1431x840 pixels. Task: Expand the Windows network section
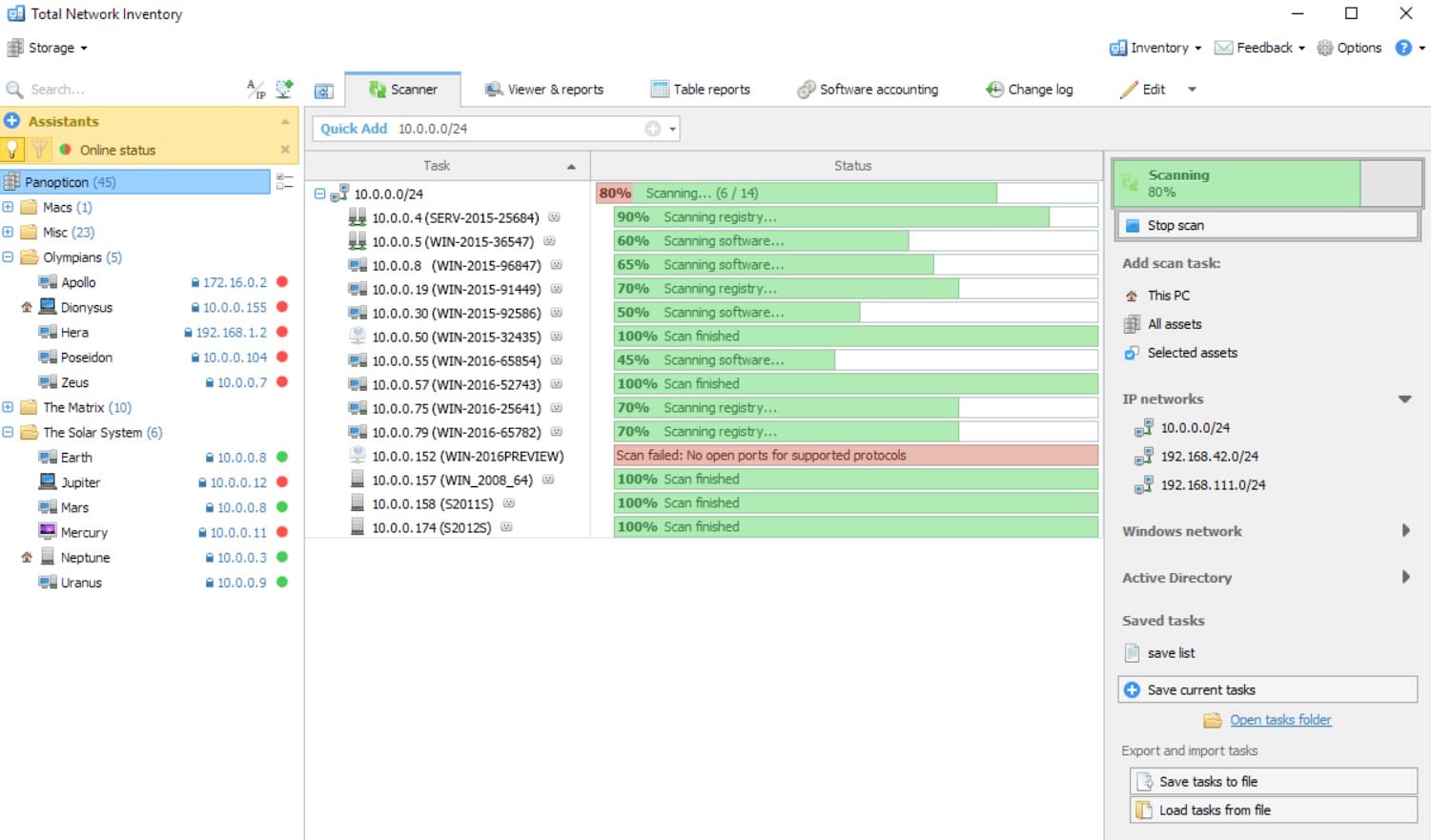[1405, 531]
